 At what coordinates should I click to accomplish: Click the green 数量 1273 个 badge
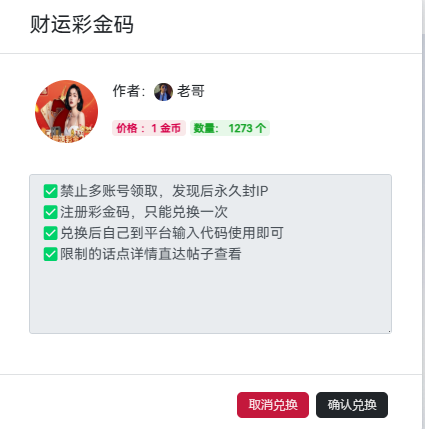(x=230, y=128)
